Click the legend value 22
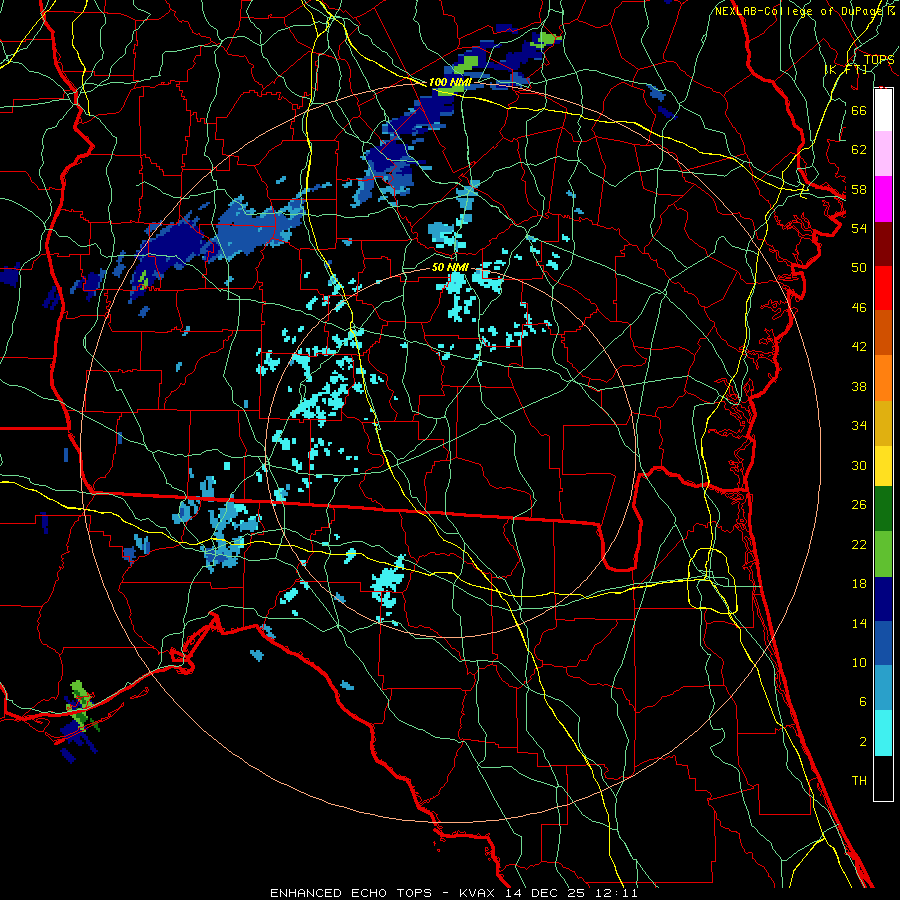Image resolution: width=900 pixels, height=900 pixels. coord(859,544)
